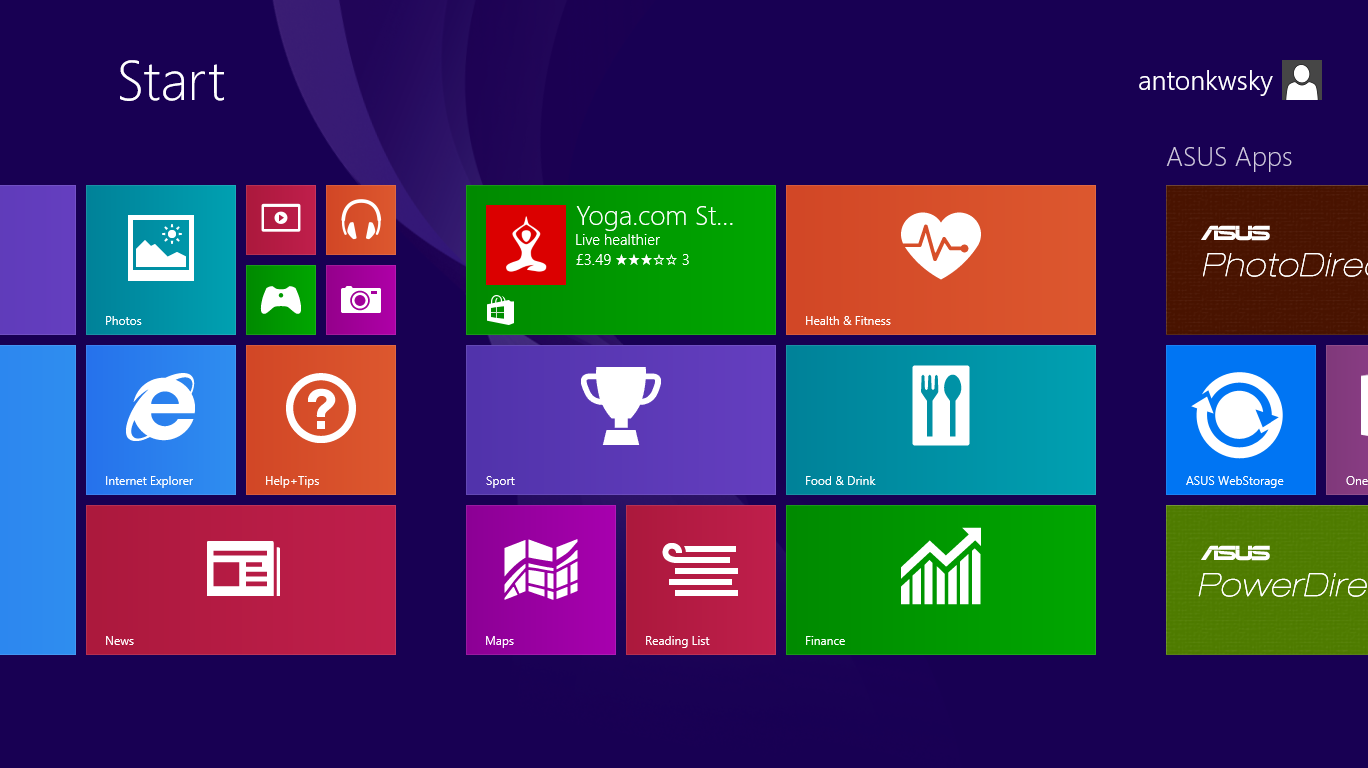
Task: Click the antonkwsky account name
Action: click(x=1205, y=81)
